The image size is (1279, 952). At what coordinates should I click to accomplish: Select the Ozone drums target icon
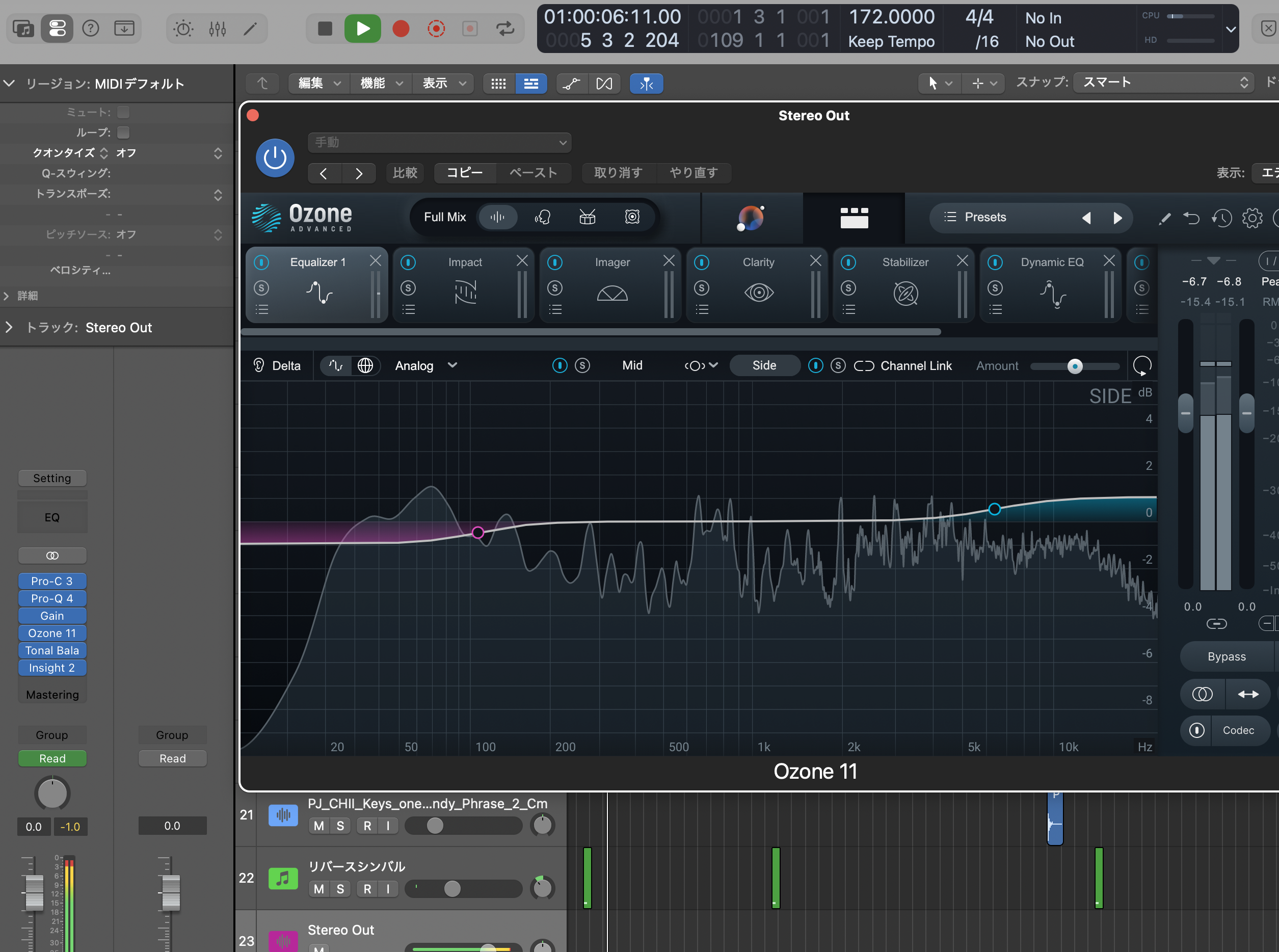587,217
